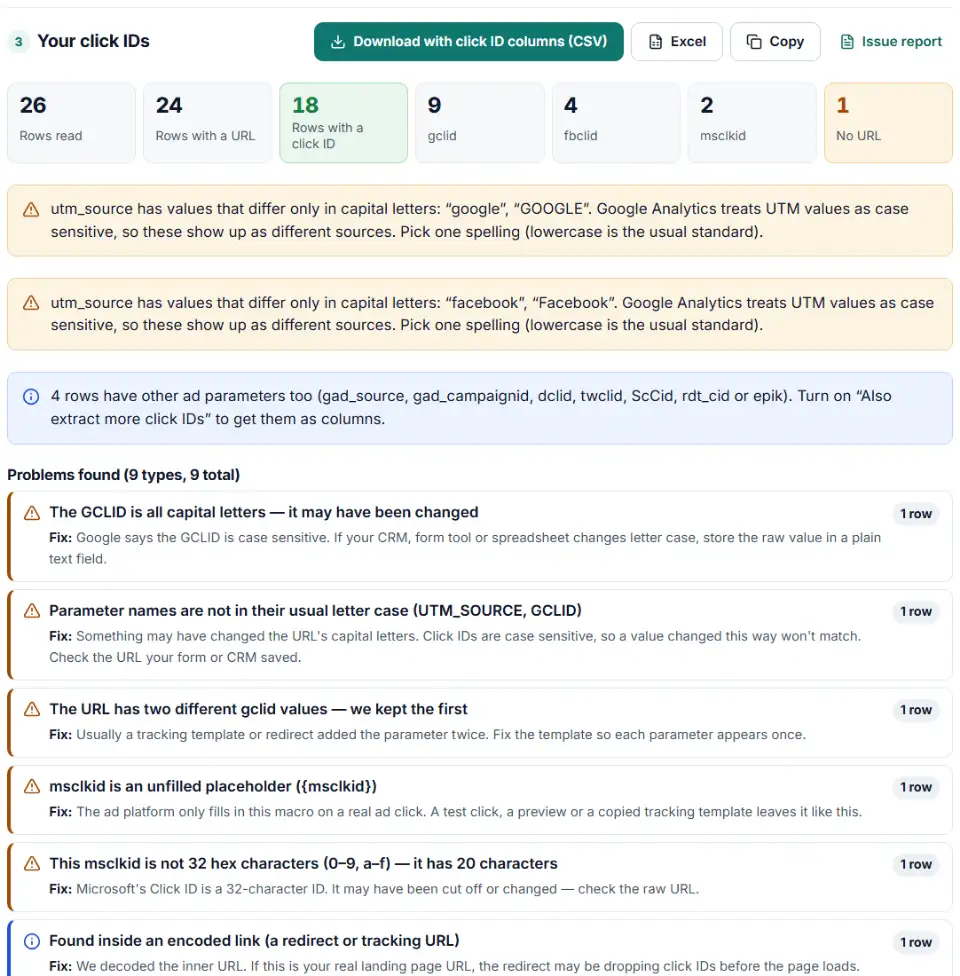This screenshot has height=976, width=960.
Task: Click the warning icon on facebook/Facebook alert
Action: pos(31,303)
